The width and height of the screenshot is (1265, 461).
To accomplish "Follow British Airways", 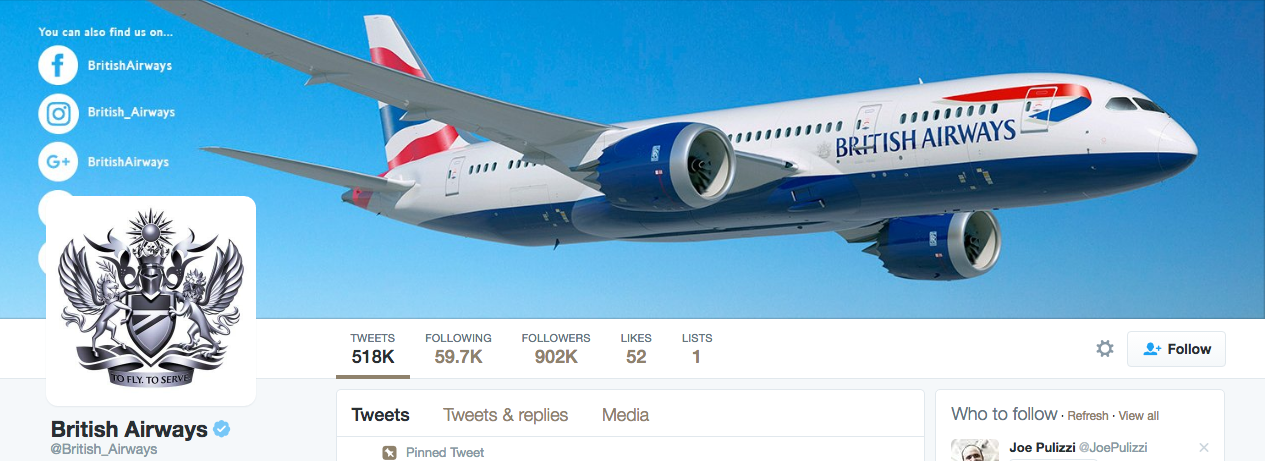I will (x=1176, y=349).
